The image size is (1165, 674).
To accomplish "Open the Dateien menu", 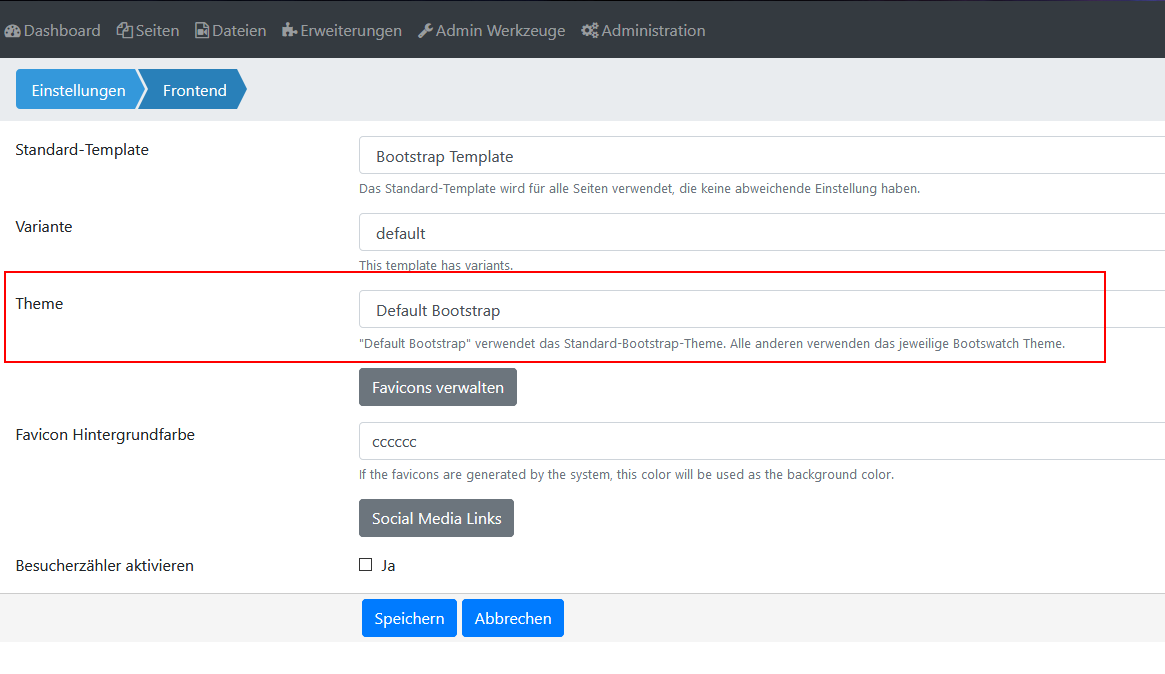I will pos(230,30).
